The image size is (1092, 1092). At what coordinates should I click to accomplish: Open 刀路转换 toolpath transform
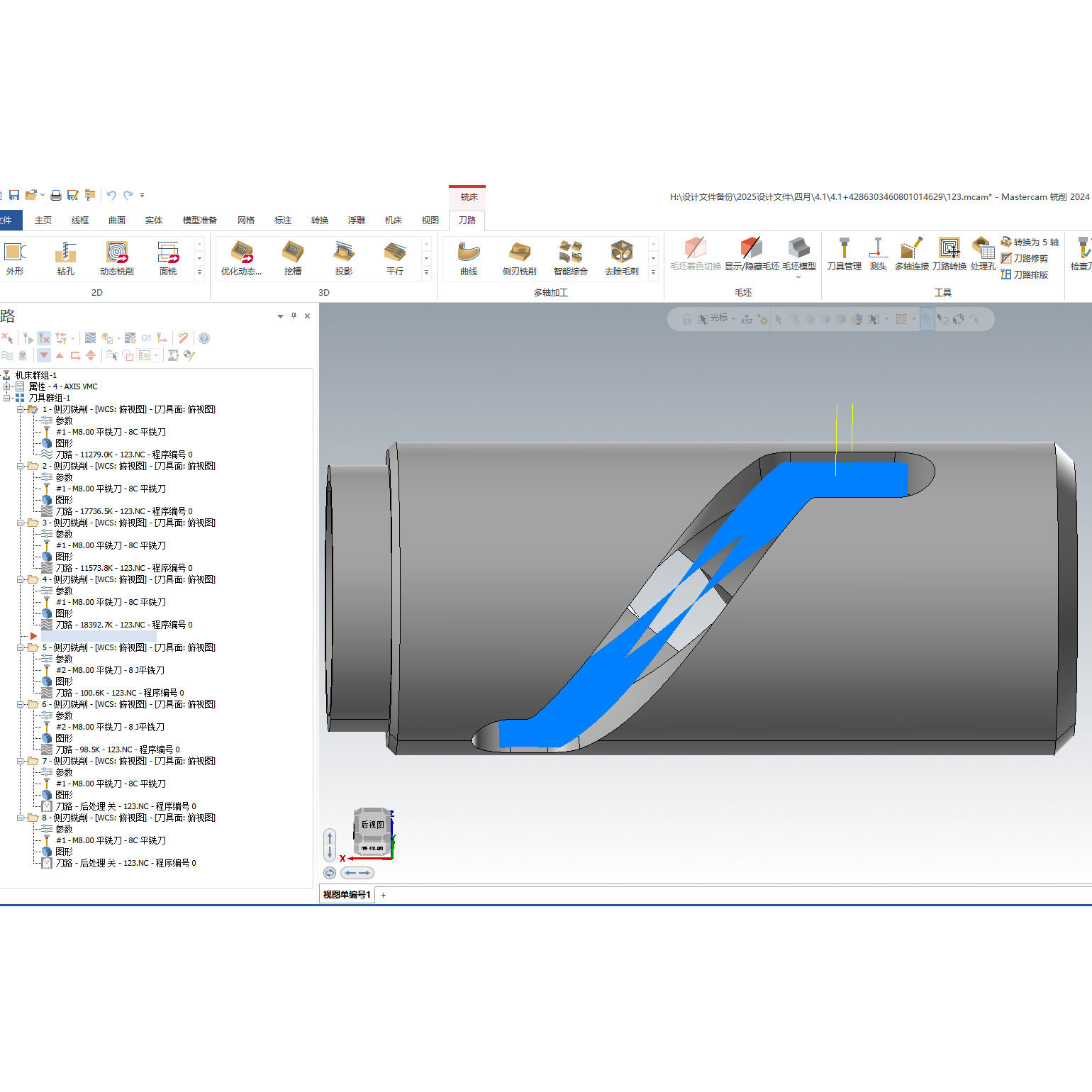[x=949, y=254]
